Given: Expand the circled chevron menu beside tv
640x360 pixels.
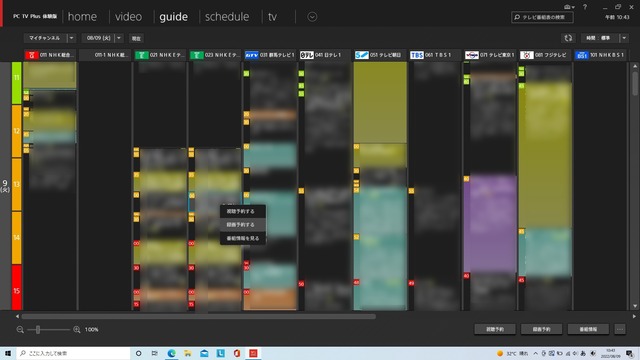Looking at the screenshot, I should [312, 17].
